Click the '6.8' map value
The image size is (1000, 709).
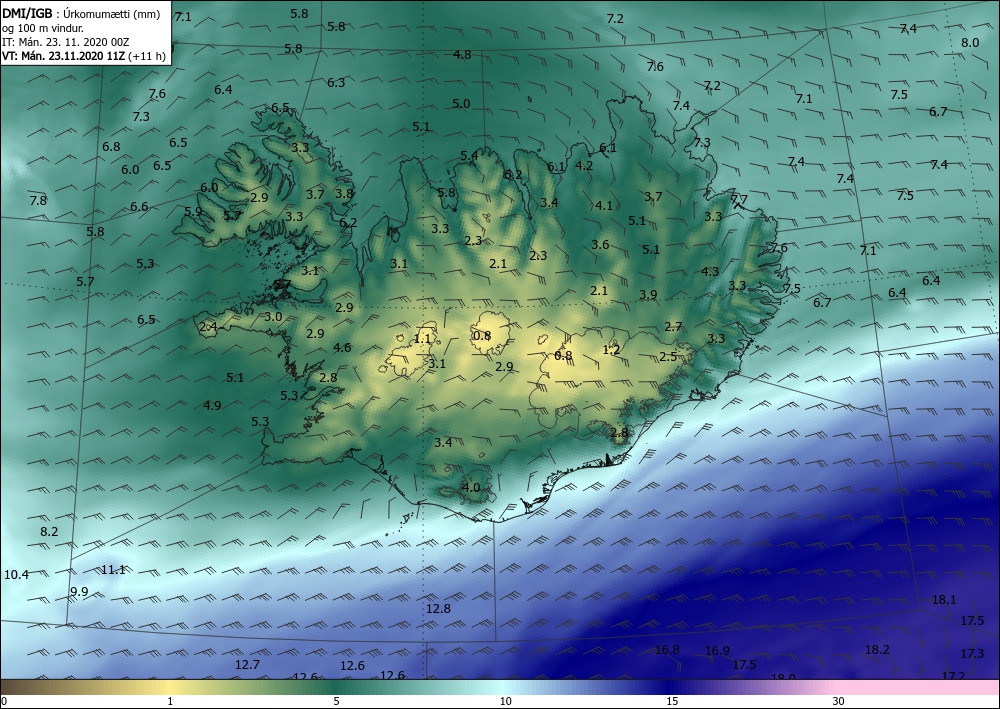point(111,147)
